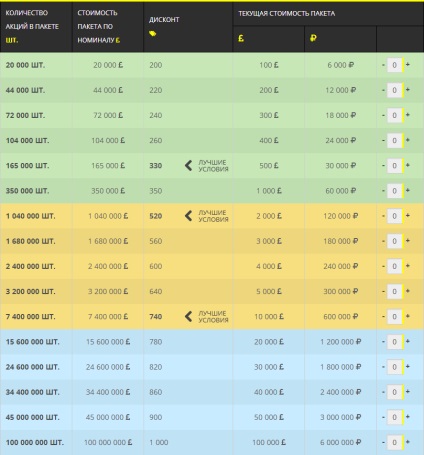Decrease quantity for 7 400 000 шт. package
424x455 pixels.
(383, 316)
